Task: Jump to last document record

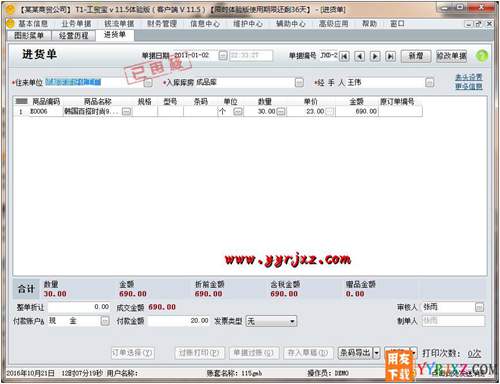Action: pyautogui.click(x=390, y=56)
